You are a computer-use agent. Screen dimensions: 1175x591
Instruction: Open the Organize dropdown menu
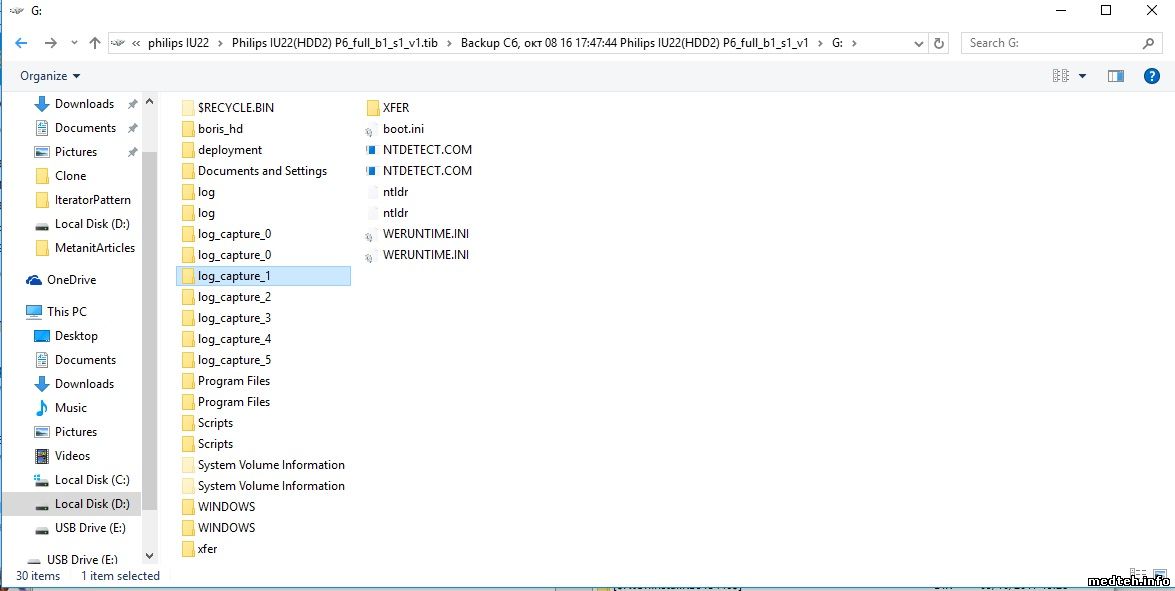coord(50,76)
